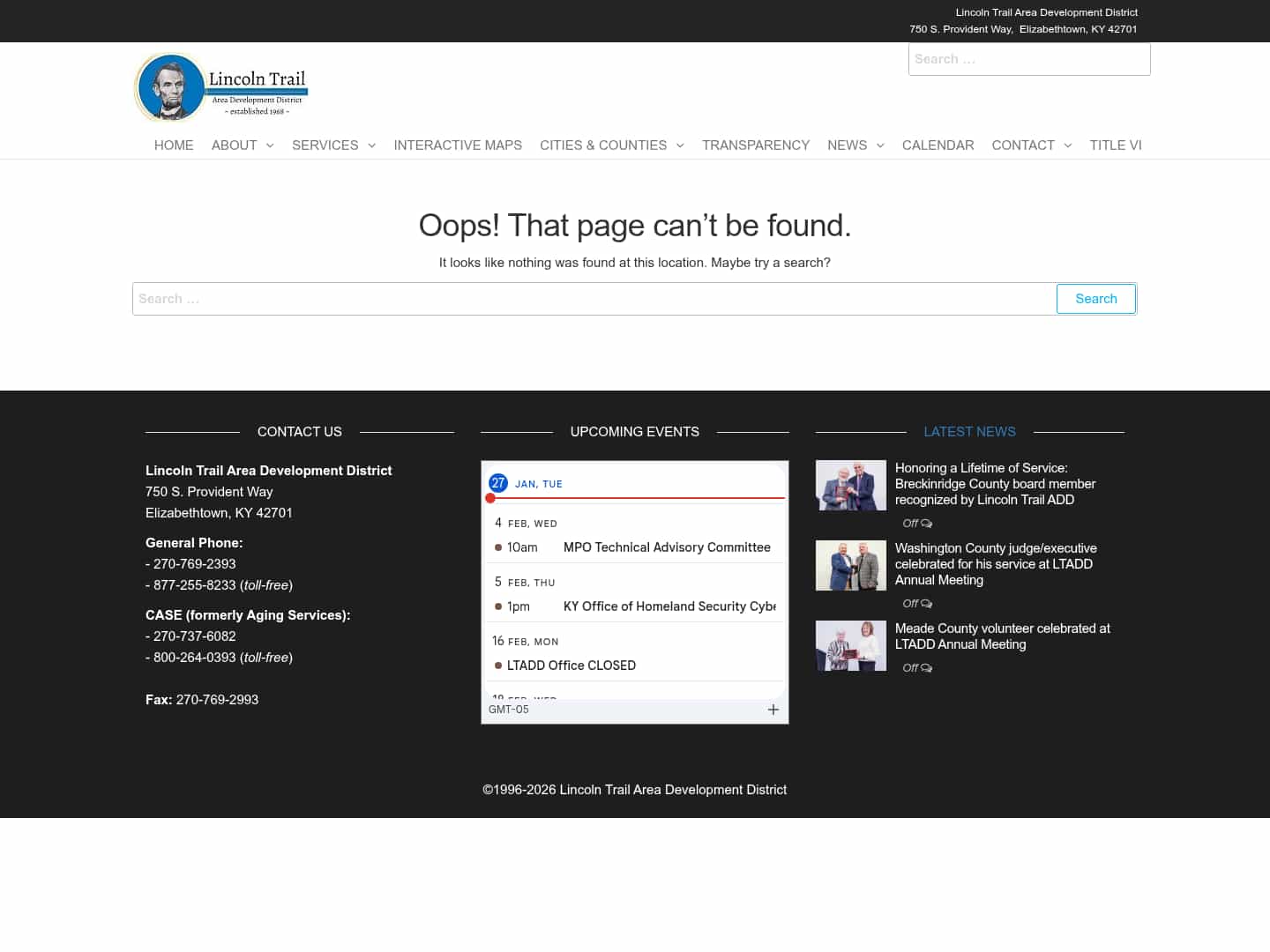The height and width of the screenshot is (952, 1270).
Task: Open the ABOUT dropdown menu
Action: coord(235,145)
